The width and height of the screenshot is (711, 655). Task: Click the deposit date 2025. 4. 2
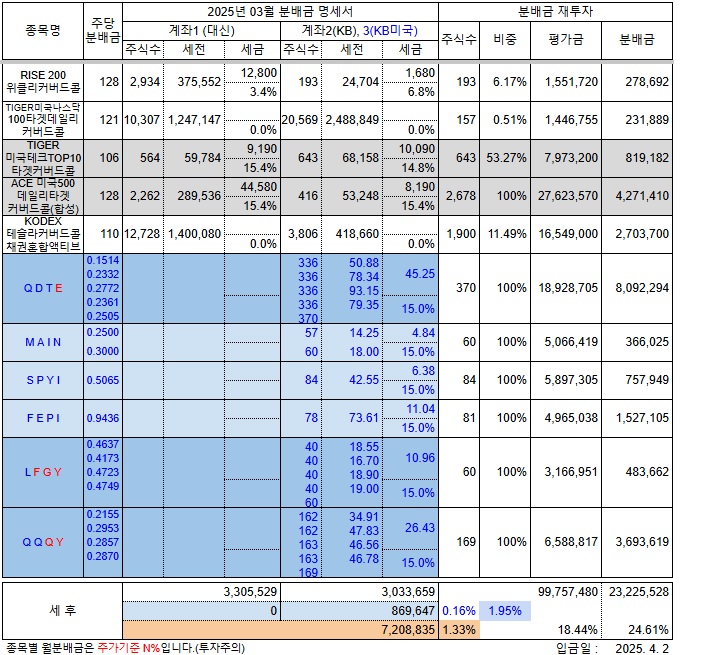(x=642, y=649)
